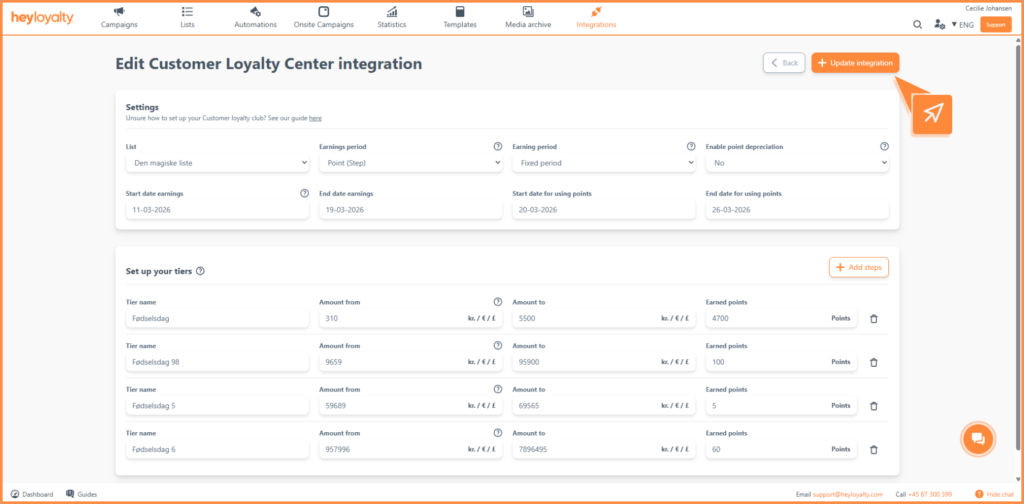Viewport: 1024px width, 504px height.
Task: Expand the List dropdown Den magiske liste
Action: [217, 163]
